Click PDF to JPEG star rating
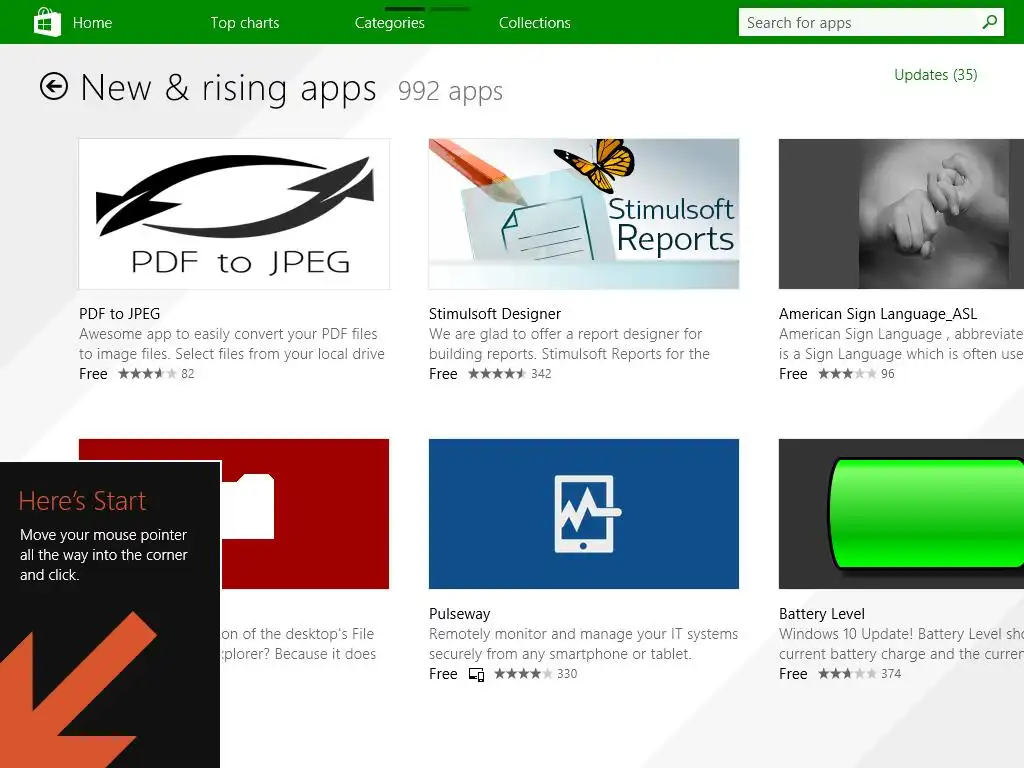Image resolution: width=1024 pixels, height=768 pixels. point(147,374)
